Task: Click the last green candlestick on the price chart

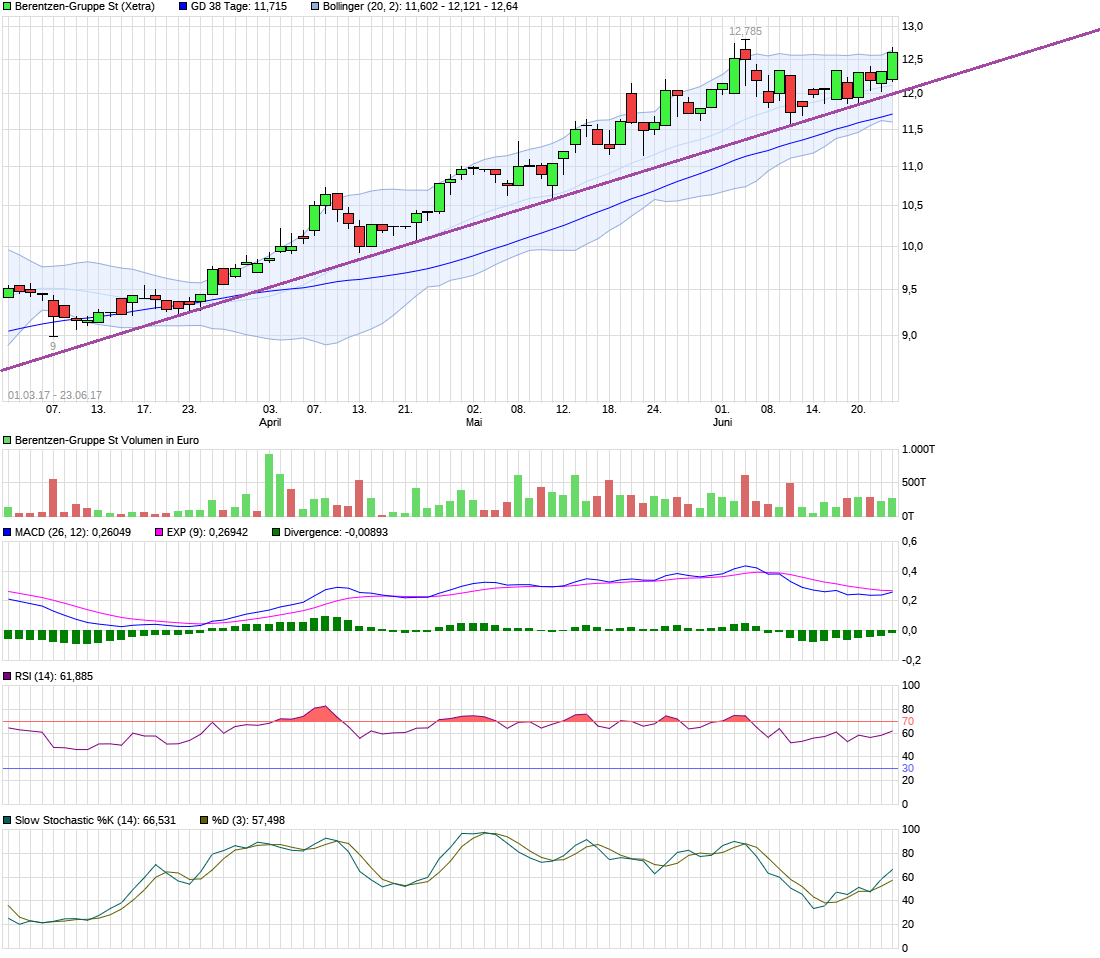Action: coord(892,65)
